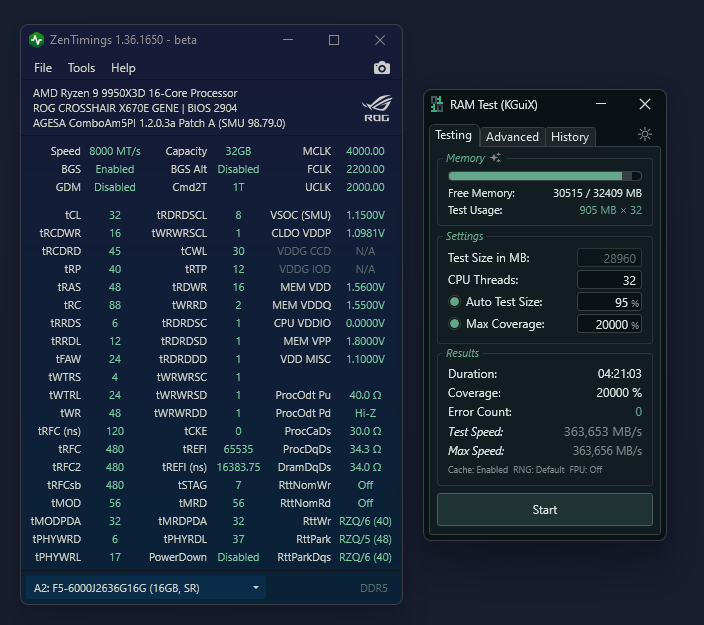This screenshot has width=704, height=625.
Task: Switch to the History tab
Action: [x=570, y=137]
